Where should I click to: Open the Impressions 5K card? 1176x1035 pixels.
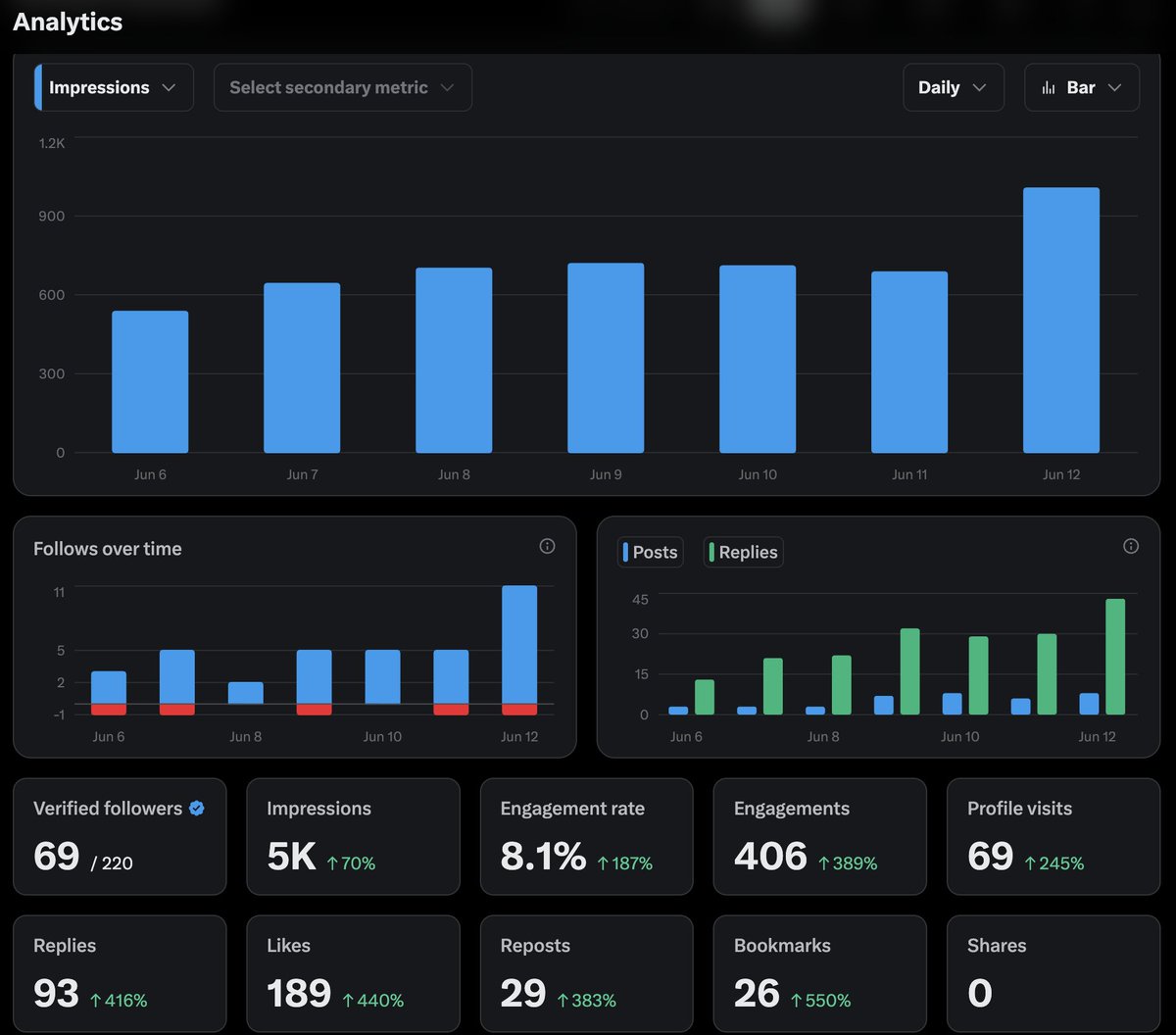[353, 837]
